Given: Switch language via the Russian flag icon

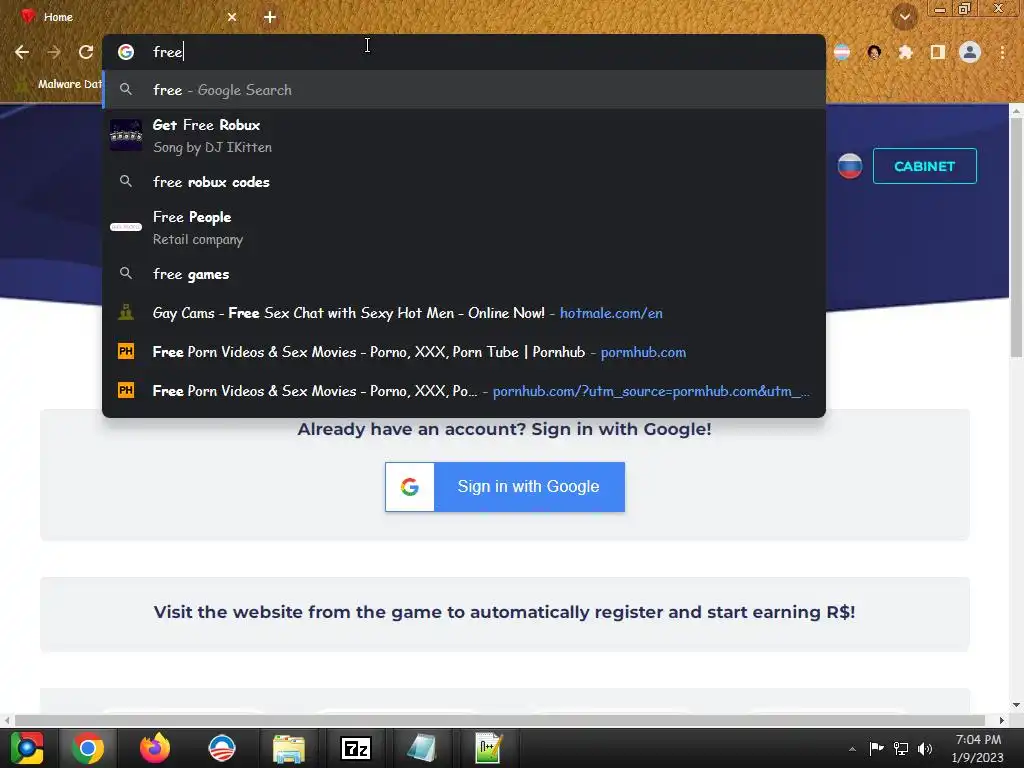Looking at the screenshot, I should [849, 166].
